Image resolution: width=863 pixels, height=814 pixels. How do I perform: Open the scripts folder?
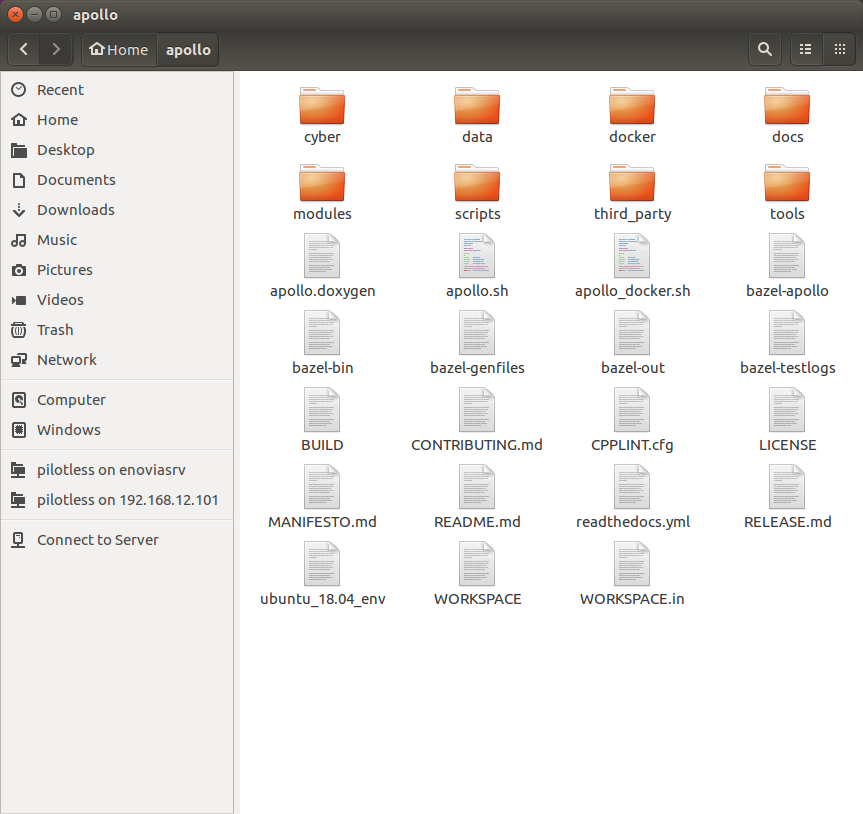click(x=477, y=192)
